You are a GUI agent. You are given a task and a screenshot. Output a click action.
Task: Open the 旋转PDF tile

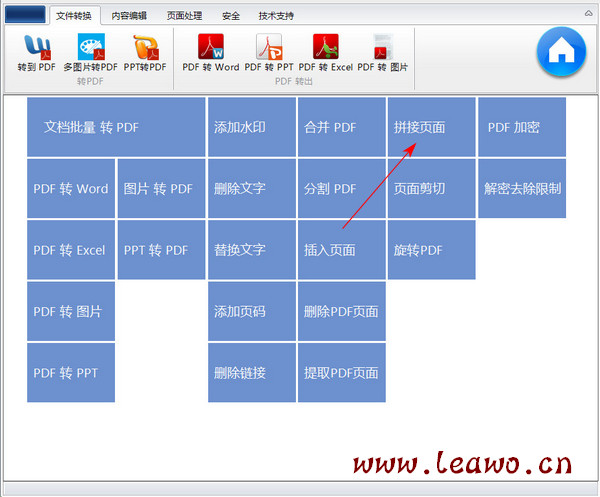[432, 250]
